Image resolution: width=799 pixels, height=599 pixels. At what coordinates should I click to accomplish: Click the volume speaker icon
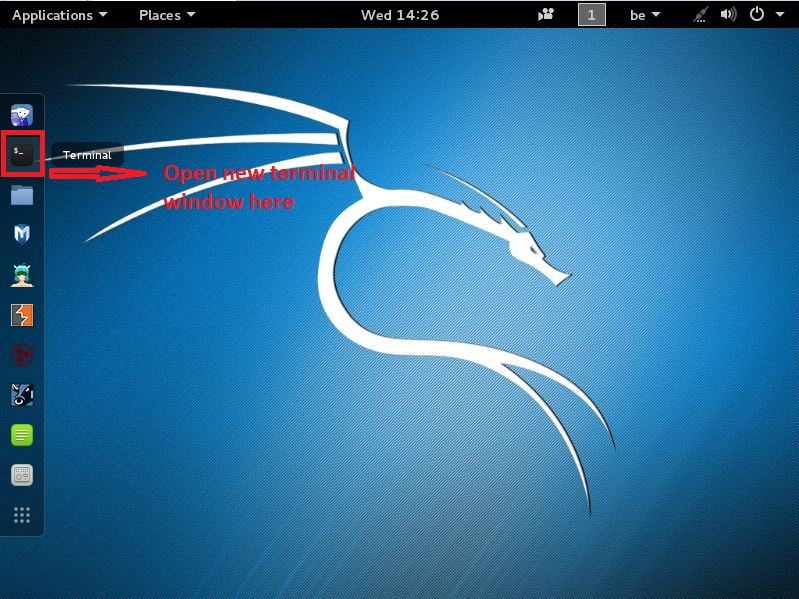pyautogui.click(x=728, y=14)
